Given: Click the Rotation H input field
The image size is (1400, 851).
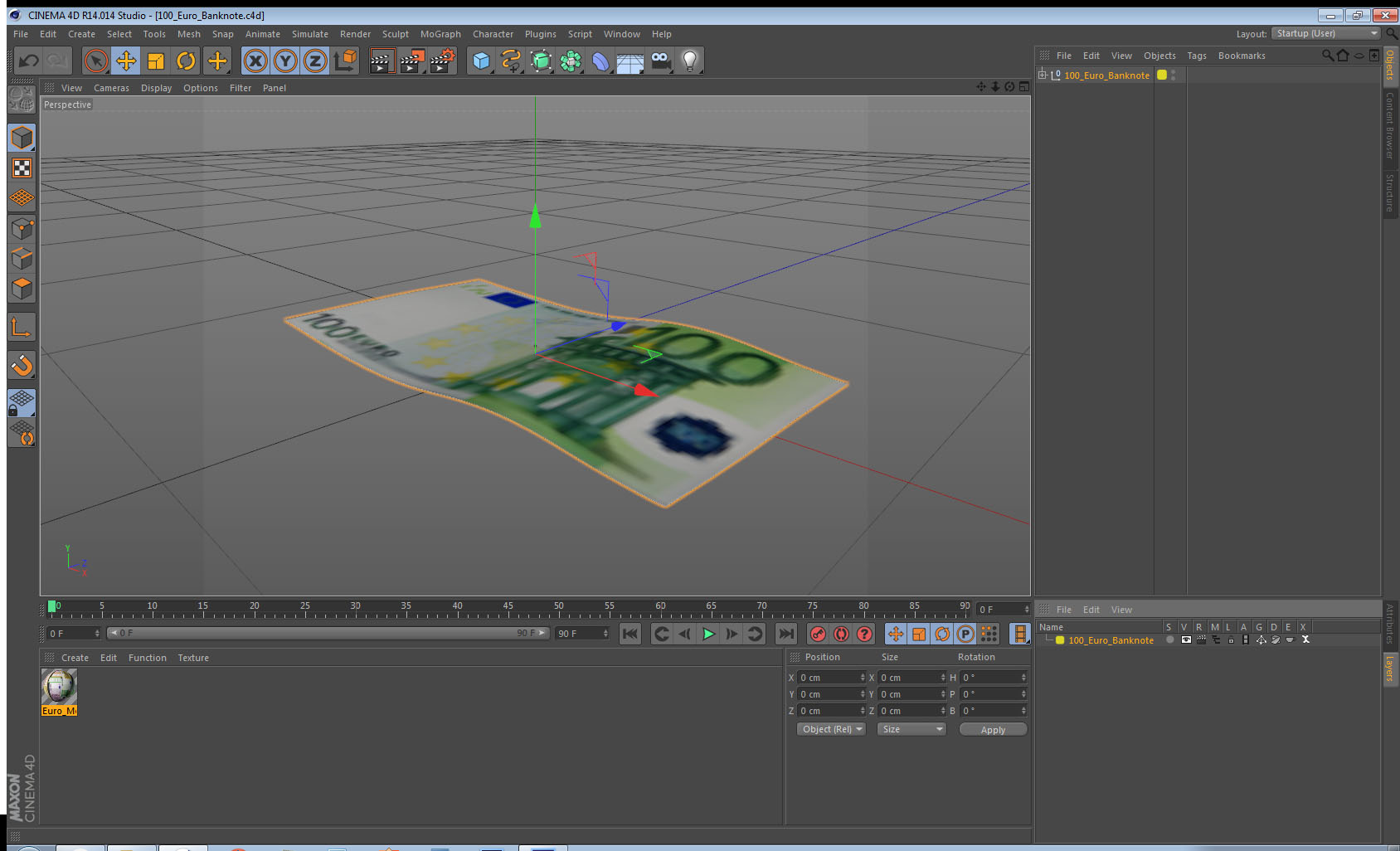Looking at the screenshot, I should [994, 678].
